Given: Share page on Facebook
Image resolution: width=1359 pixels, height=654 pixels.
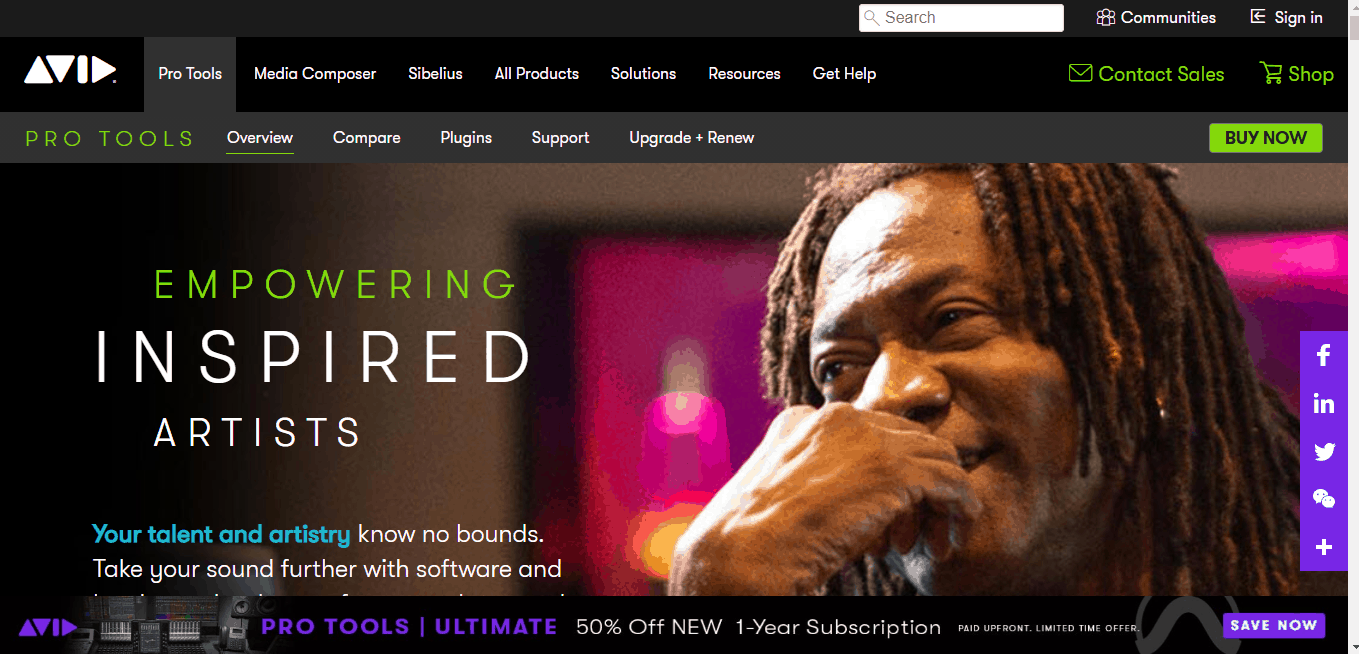Looking at the screenshot, I should 1324,355.
